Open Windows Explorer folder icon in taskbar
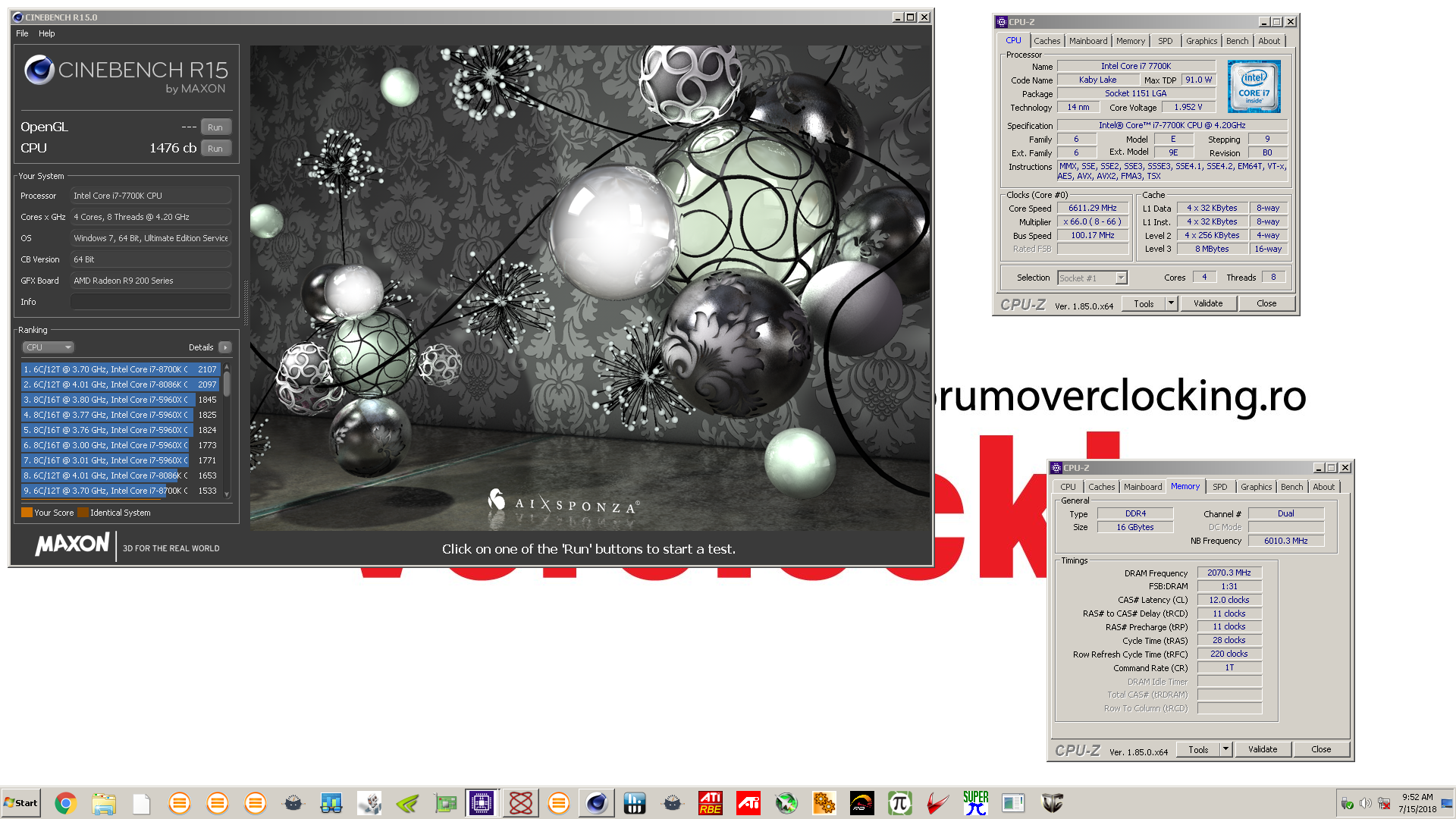Screen dimensions: 1456x819 (x=104, y=803)
